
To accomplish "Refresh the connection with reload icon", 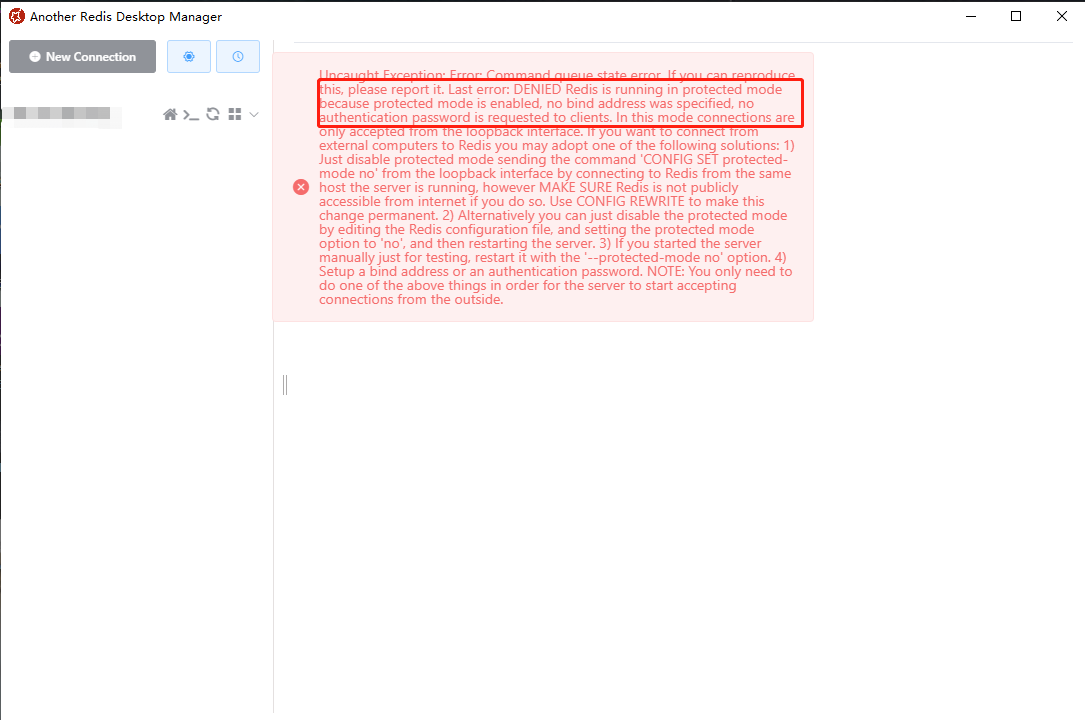I will [213, 114].
